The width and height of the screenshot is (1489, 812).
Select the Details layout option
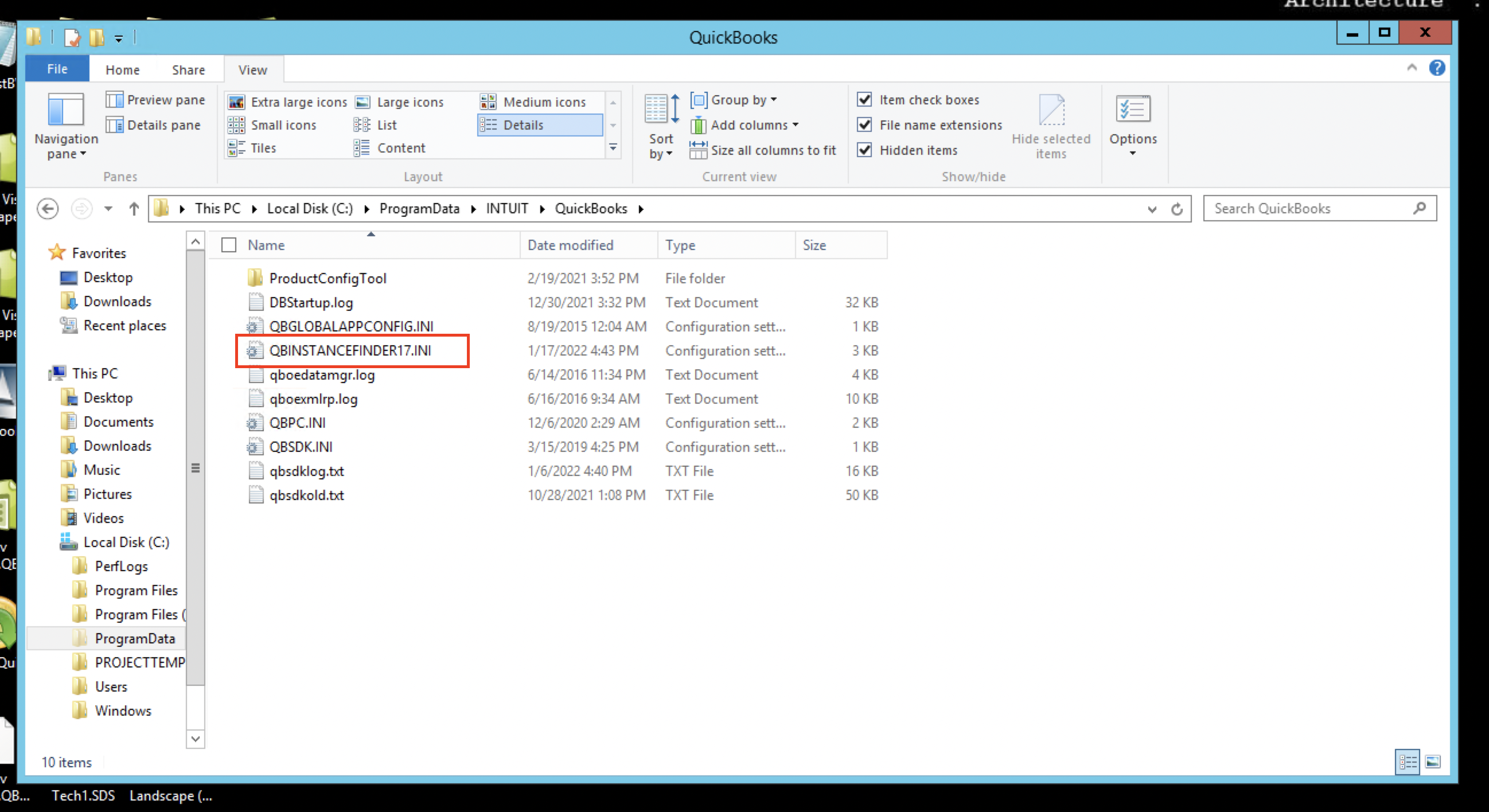540,125
